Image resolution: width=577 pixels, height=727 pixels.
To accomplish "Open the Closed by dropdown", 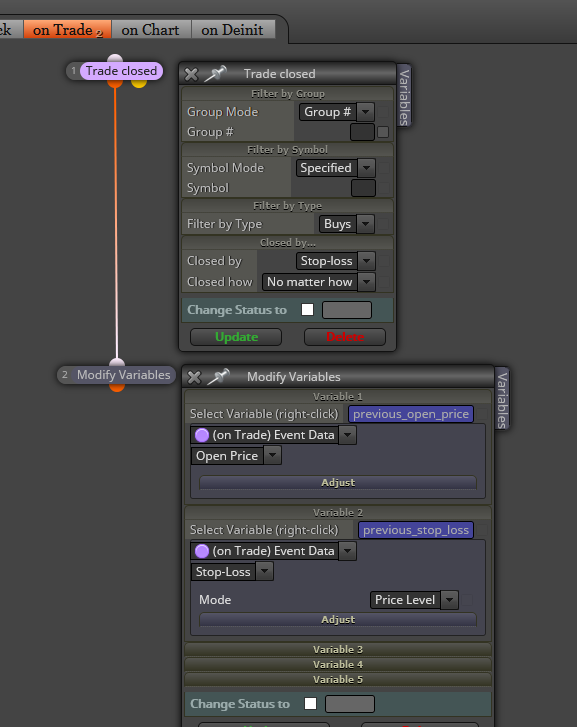I will coord(335,261).
